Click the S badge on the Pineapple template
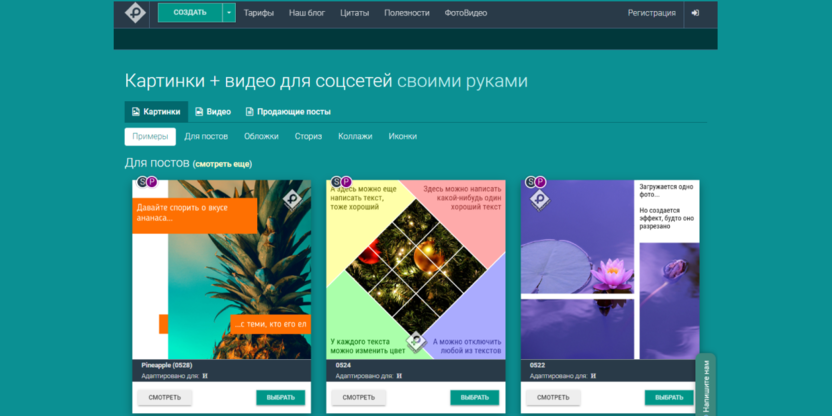 pyautogui.click(x=142, y=183)
